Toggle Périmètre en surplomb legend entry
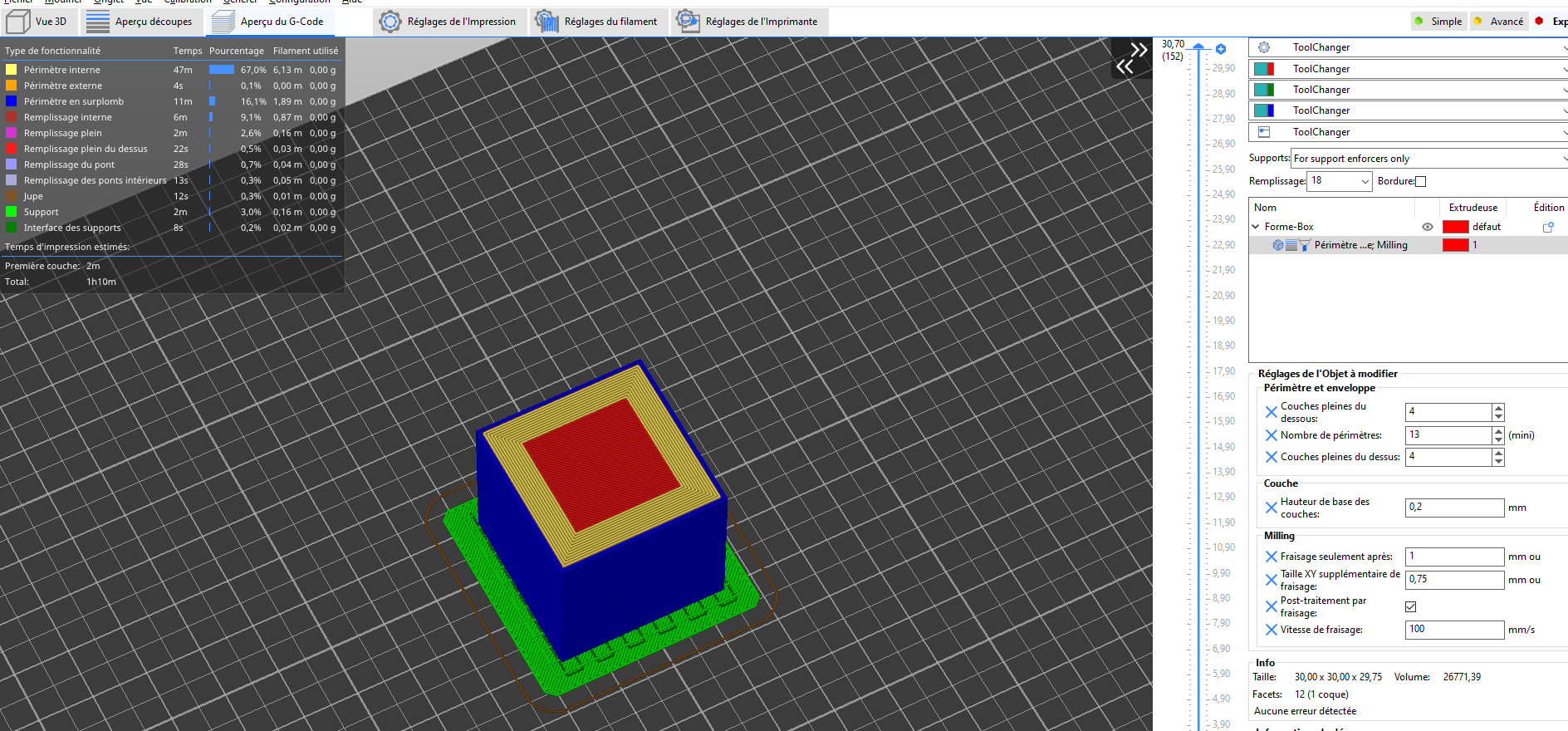This screenshot has height=731, width=1568. pos(171,101)
